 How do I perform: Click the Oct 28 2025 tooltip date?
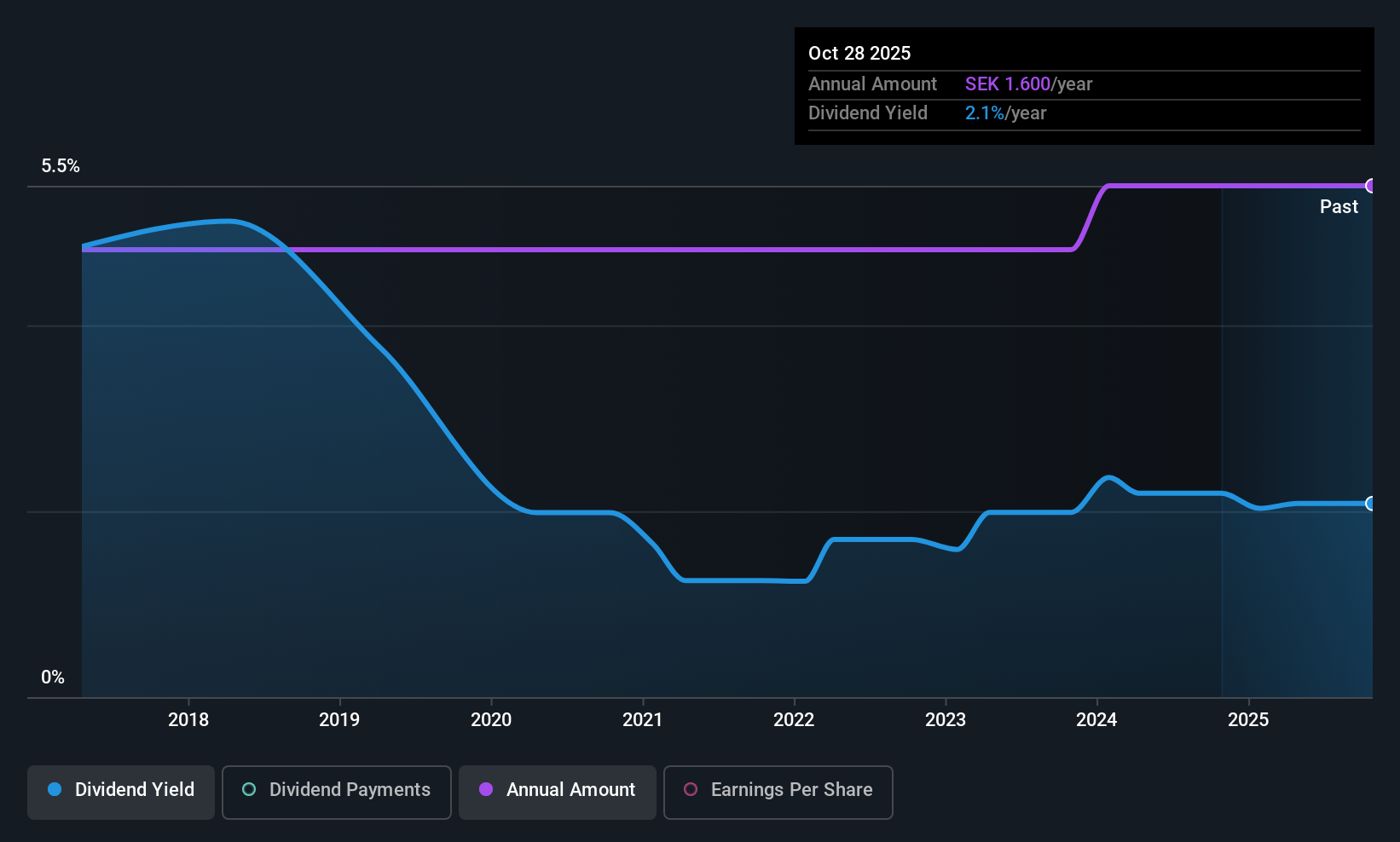(859, 54)
